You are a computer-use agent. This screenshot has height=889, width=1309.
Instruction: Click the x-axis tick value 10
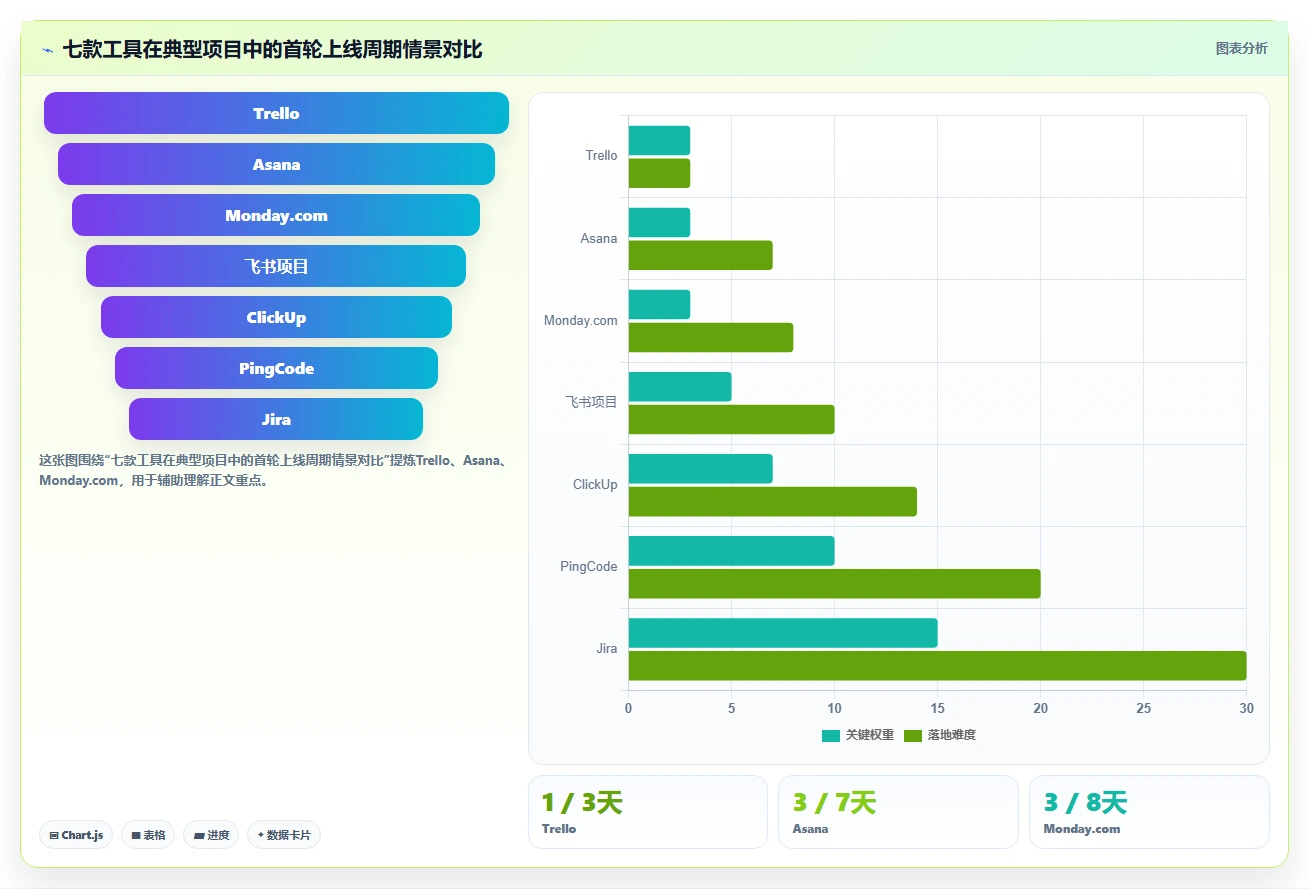point(834,708)
